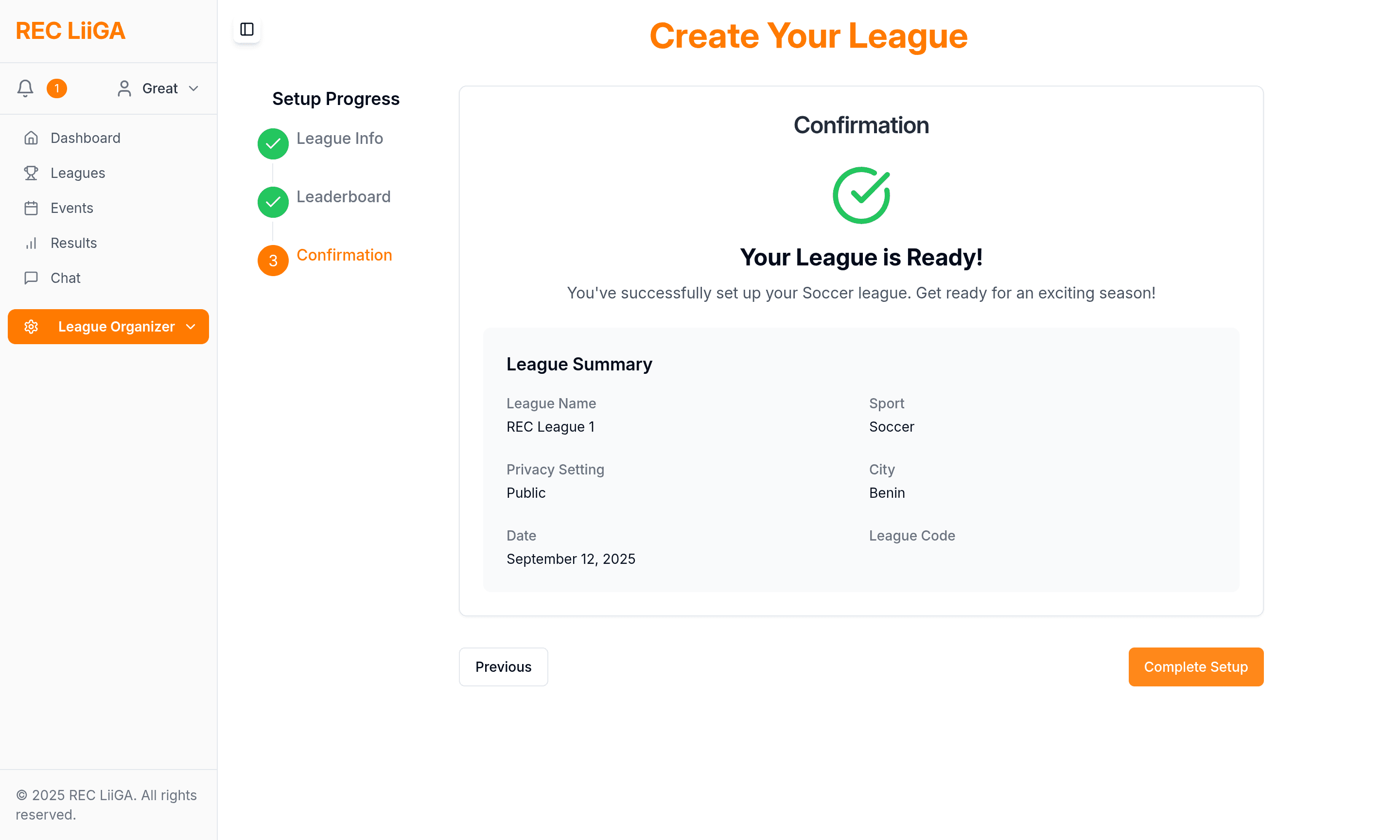Image resolution: width=1400 pixels, height=840 pixels.
Task: Click the League Organizer gear icon
Action: 31,327
